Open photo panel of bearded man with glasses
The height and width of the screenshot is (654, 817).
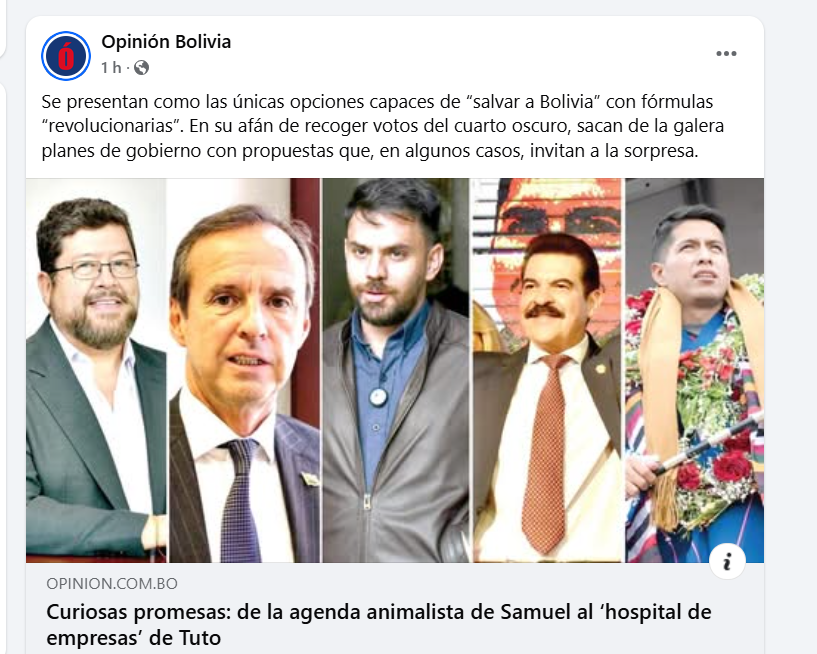[x=96, y=370]
